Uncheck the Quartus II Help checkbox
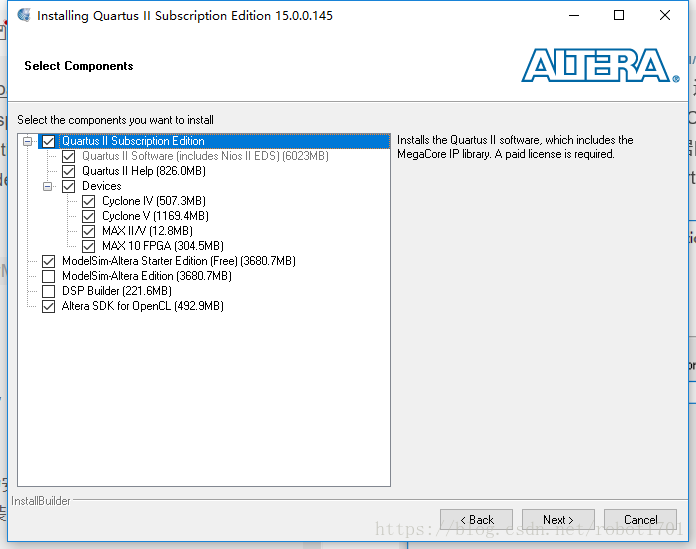Image resolution: width=696 pixels, height=549 pixels. (x=68, y=171)
